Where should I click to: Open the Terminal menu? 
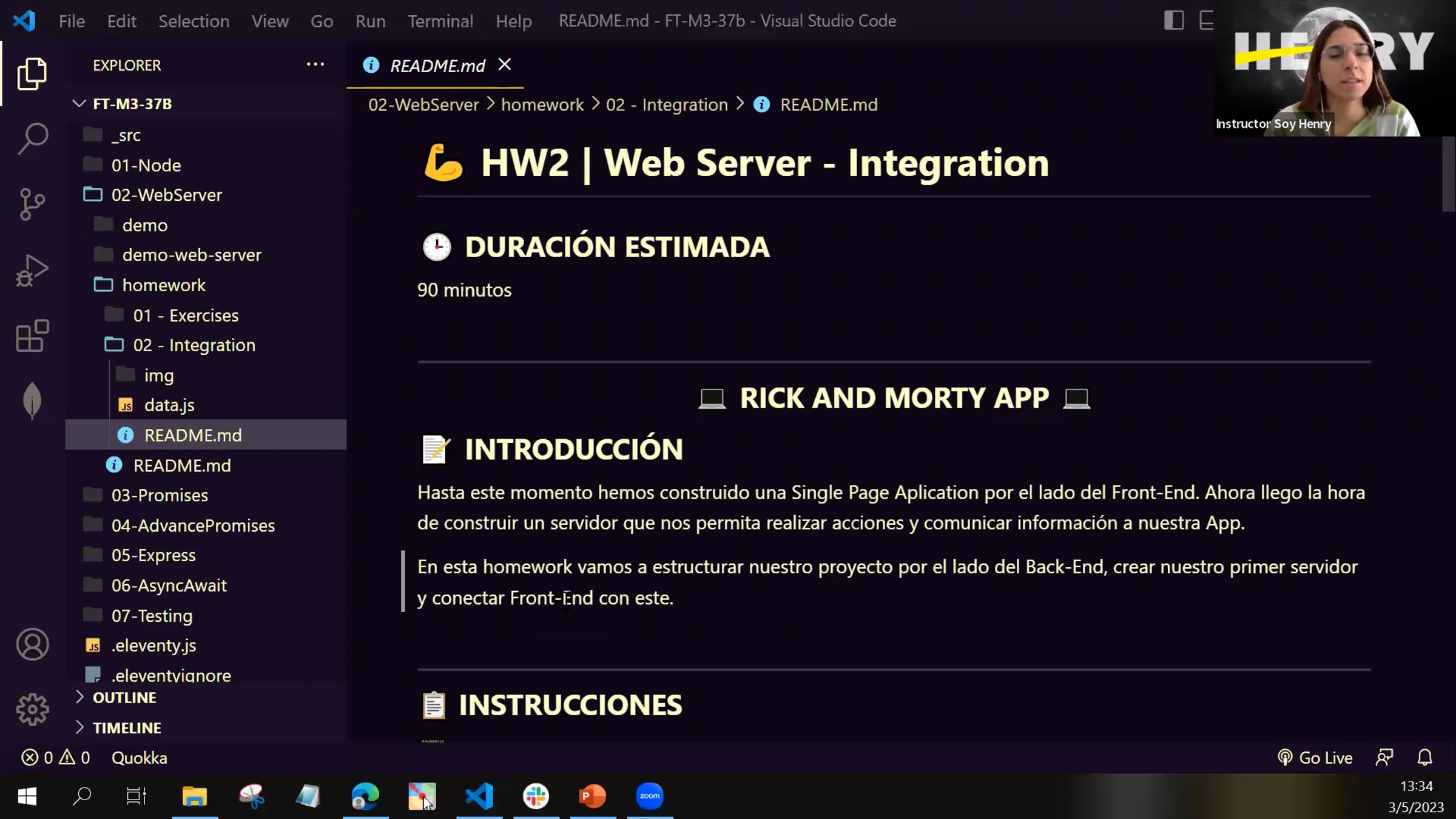[x=440, y=21]
